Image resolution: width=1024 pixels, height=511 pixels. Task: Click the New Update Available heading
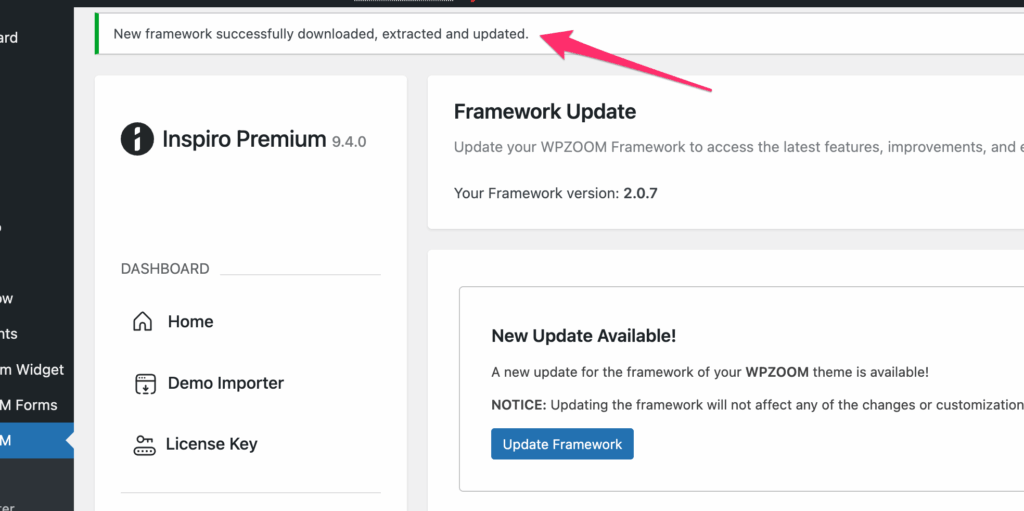tap(583, 336)
